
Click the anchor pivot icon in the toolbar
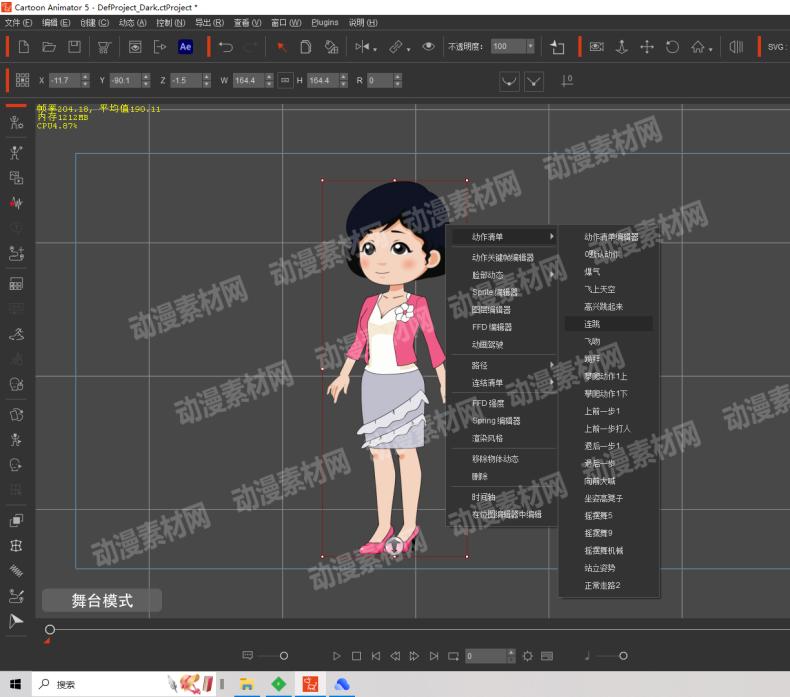pos(622,47)
